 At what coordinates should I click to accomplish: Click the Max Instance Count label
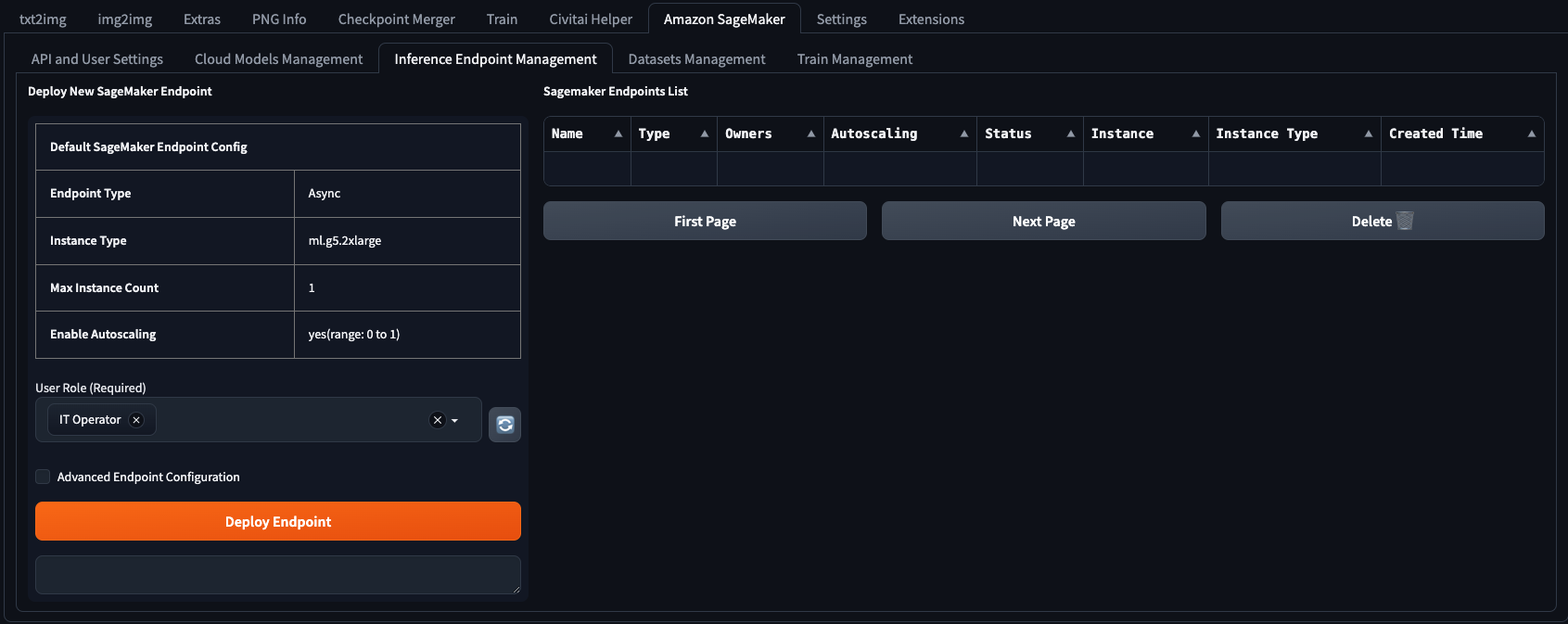pyautogui.click(x=104, y=287)
